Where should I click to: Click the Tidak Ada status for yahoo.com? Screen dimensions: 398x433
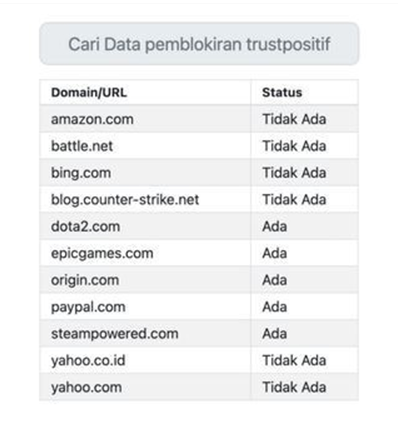point(294,387)
